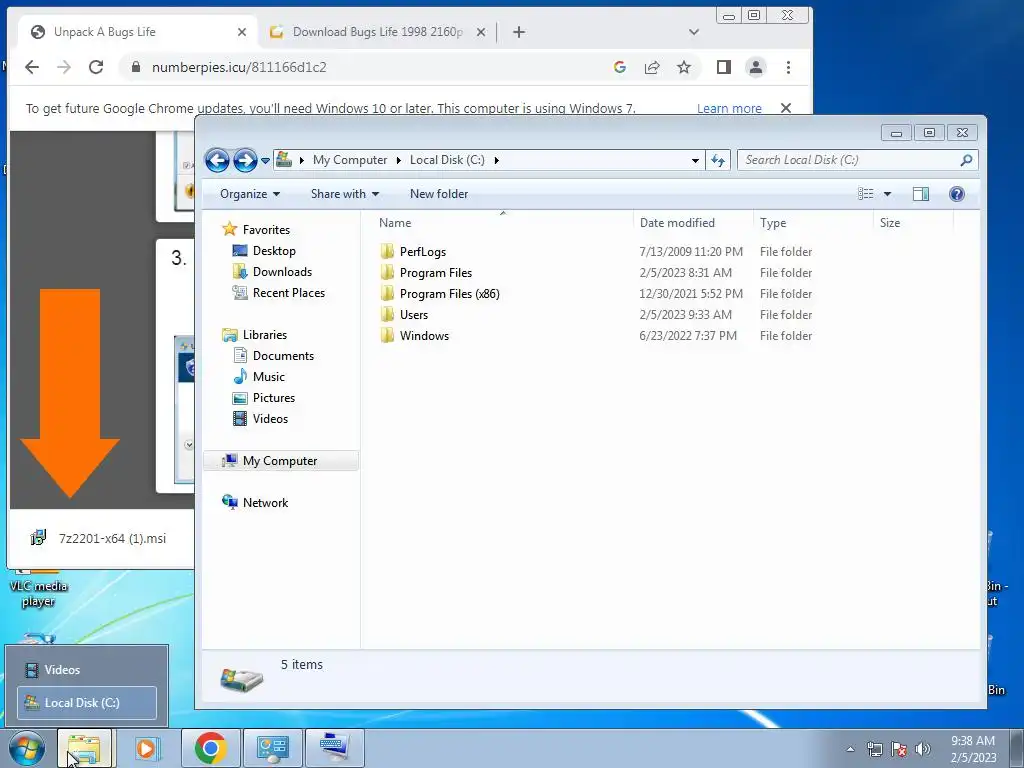Viewport: 1024px width, 768px height.
Task: Show the preview pane
Action: coord(921,194)
